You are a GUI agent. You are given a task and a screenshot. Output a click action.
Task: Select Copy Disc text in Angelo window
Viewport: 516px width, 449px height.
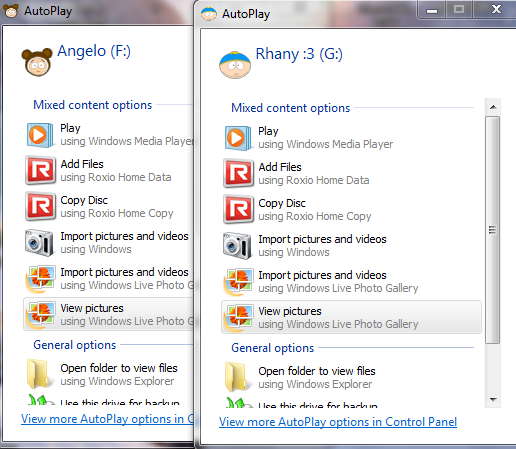[x=84, y=200]
